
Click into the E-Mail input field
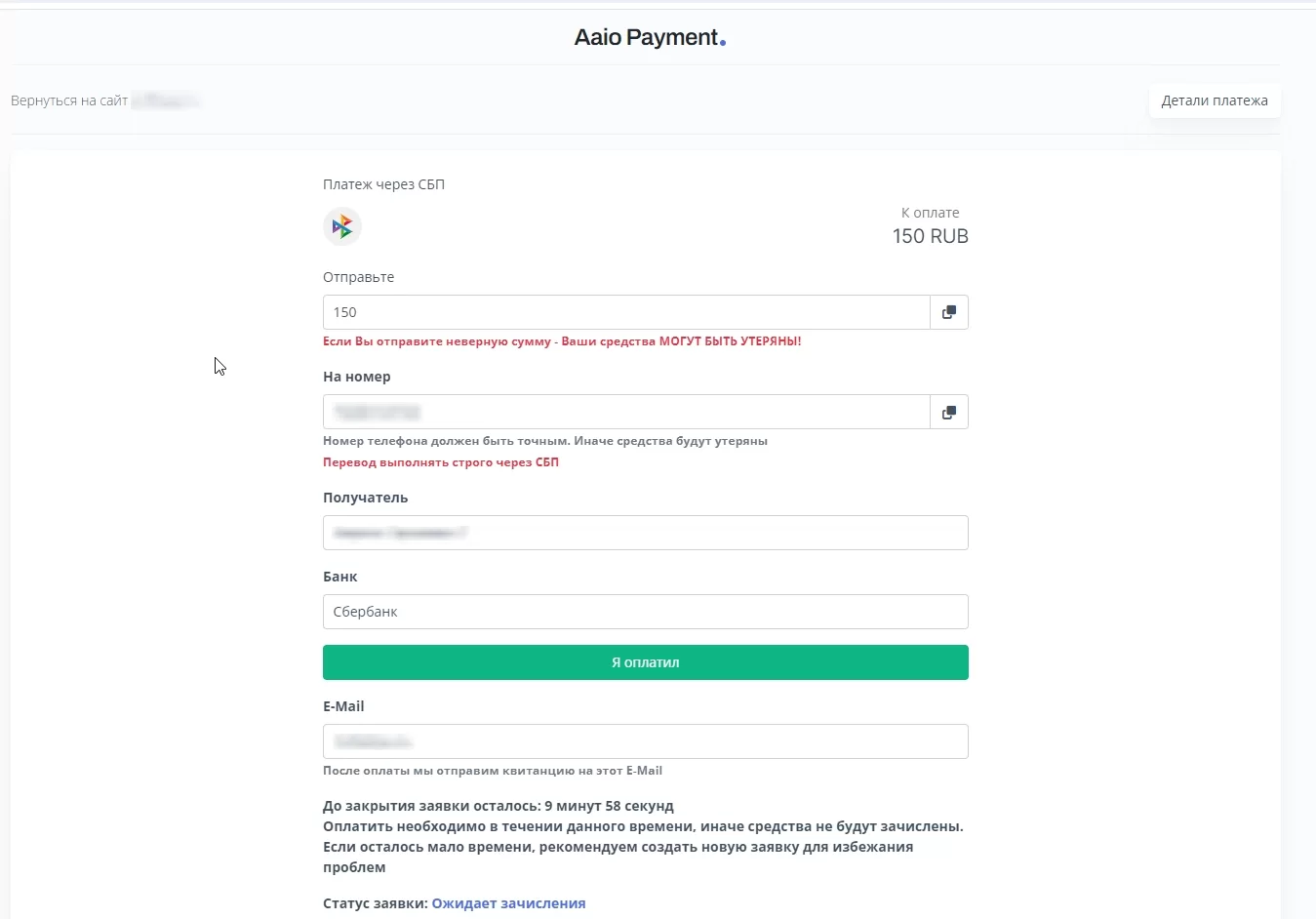click(645, 741)
